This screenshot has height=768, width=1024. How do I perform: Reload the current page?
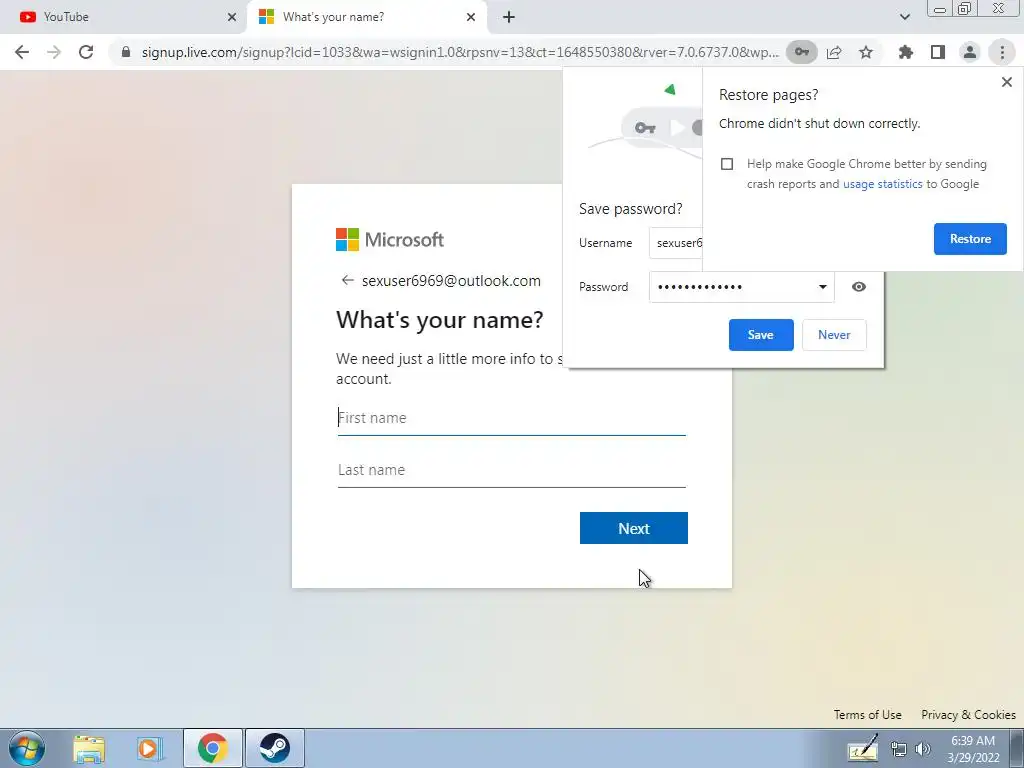86,52
